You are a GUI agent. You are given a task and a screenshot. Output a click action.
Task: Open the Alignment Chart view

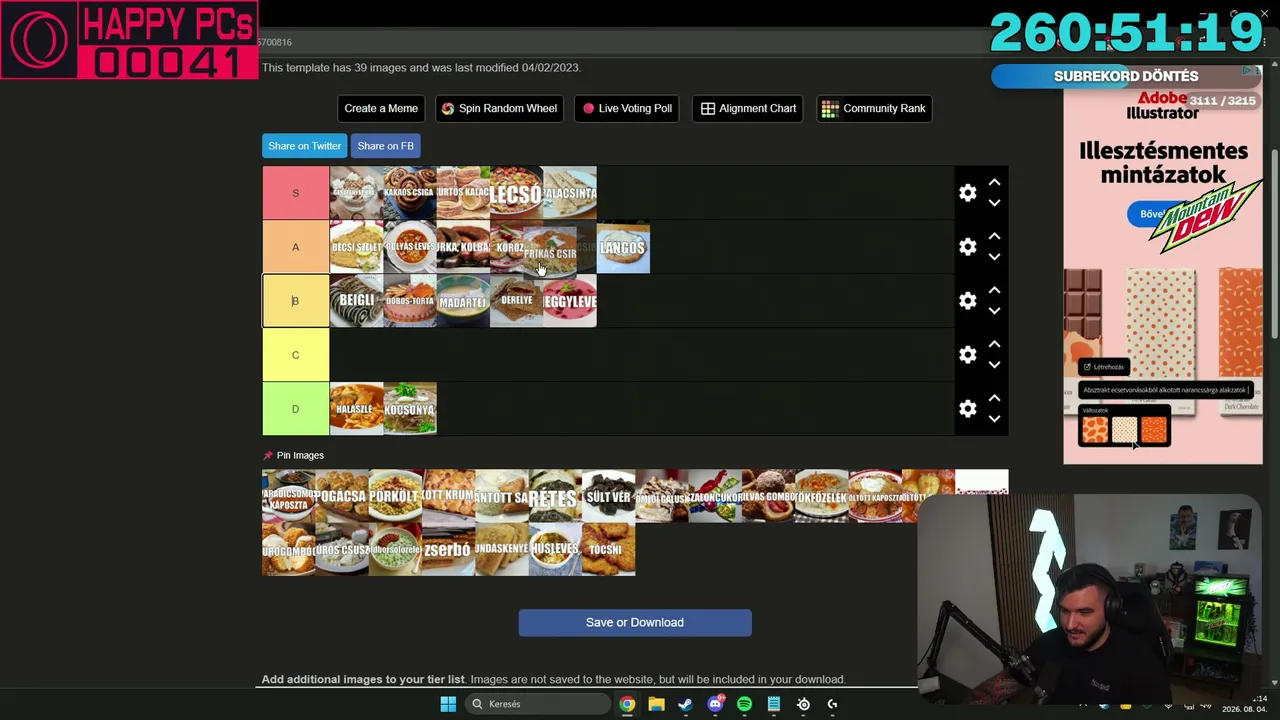click(749, 108)
